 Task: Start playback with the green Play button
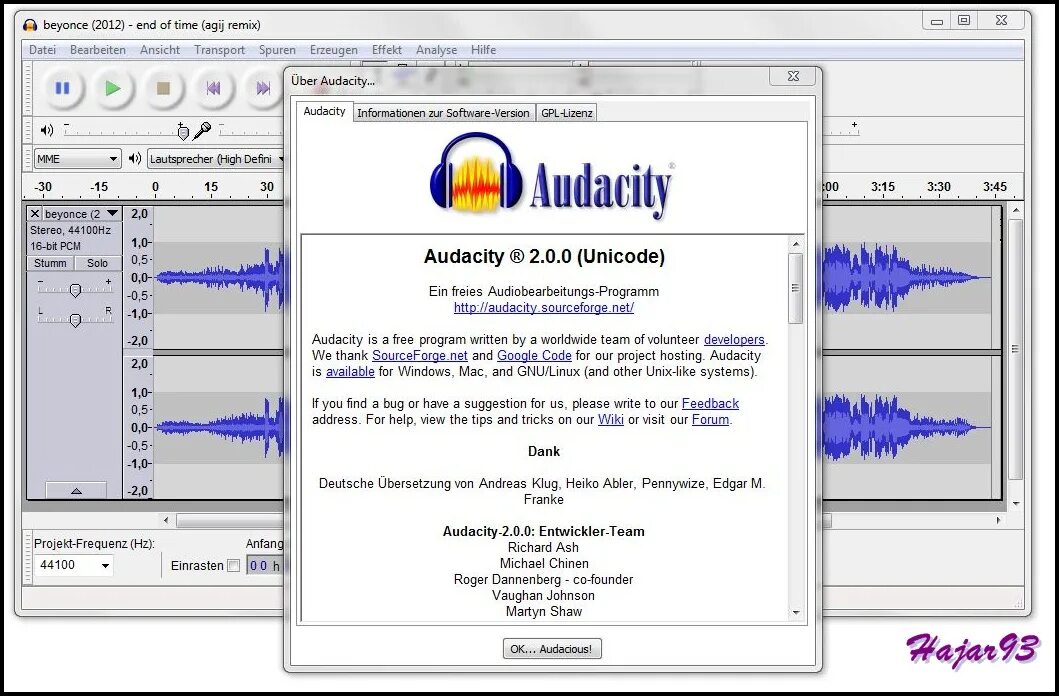click(x=113, y=88)
